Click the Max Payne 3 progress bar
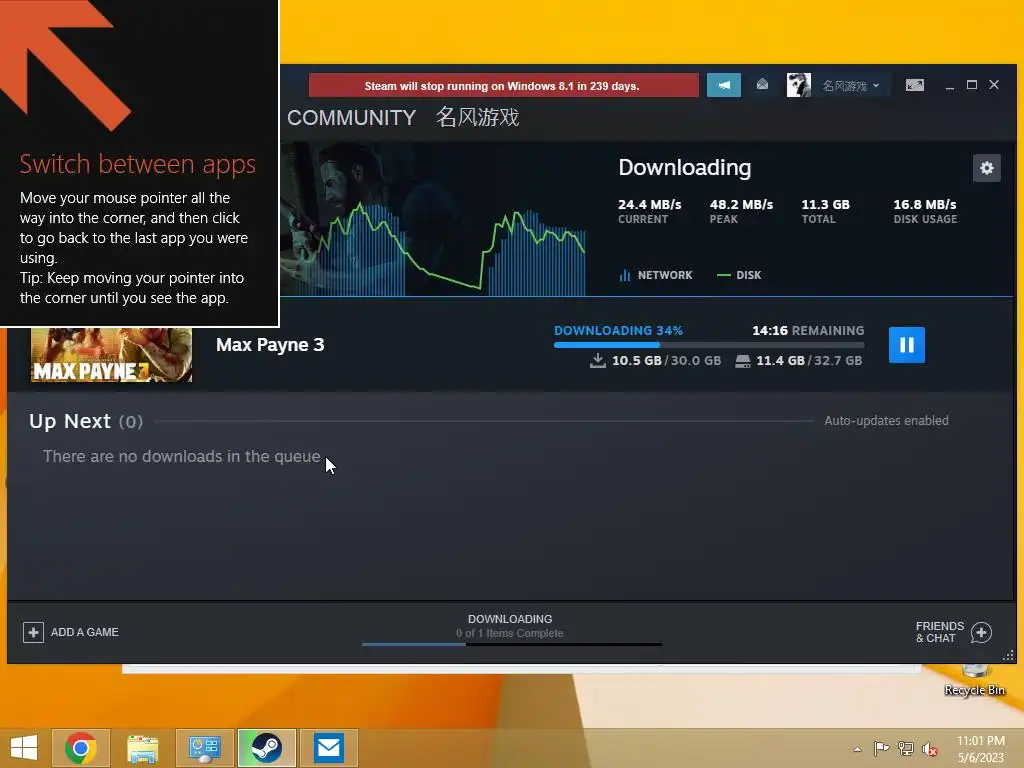This screenshot has width=1024, height=768. [709, 345]
